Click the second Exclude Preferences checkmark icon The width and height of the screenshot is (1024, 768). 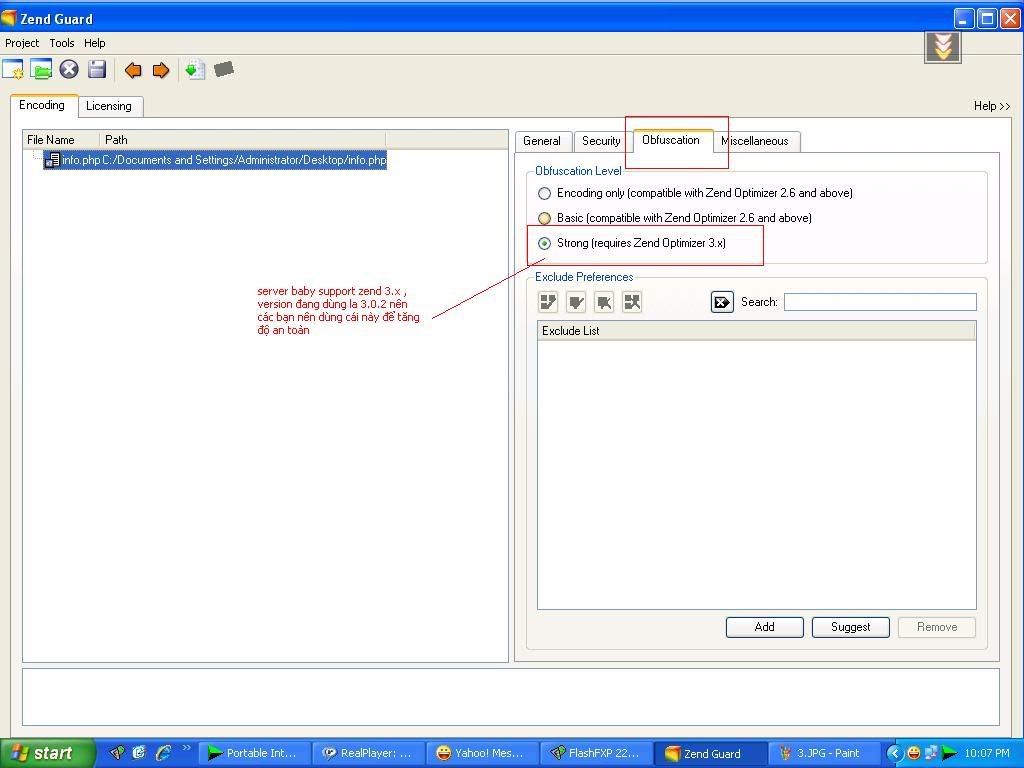[x=576, y=302]
